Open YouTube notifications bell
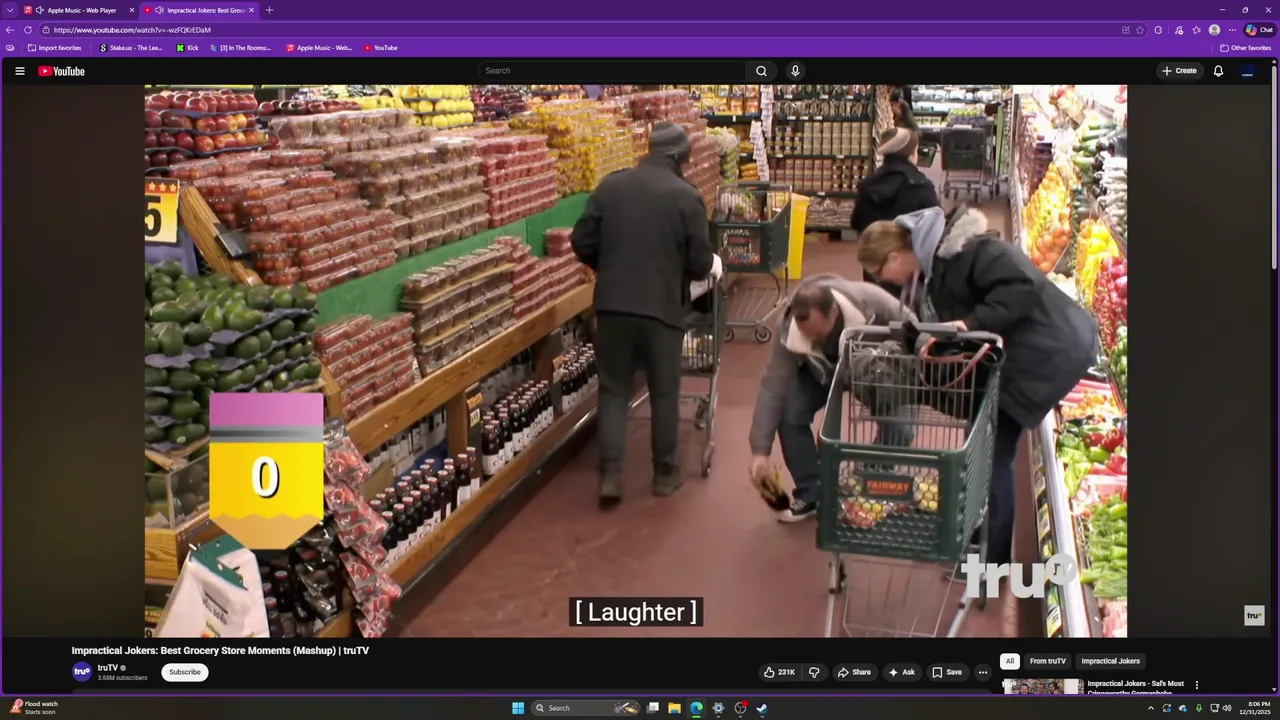The width and height of the screenshot is (1280, 720). [x=1218, y=71]
